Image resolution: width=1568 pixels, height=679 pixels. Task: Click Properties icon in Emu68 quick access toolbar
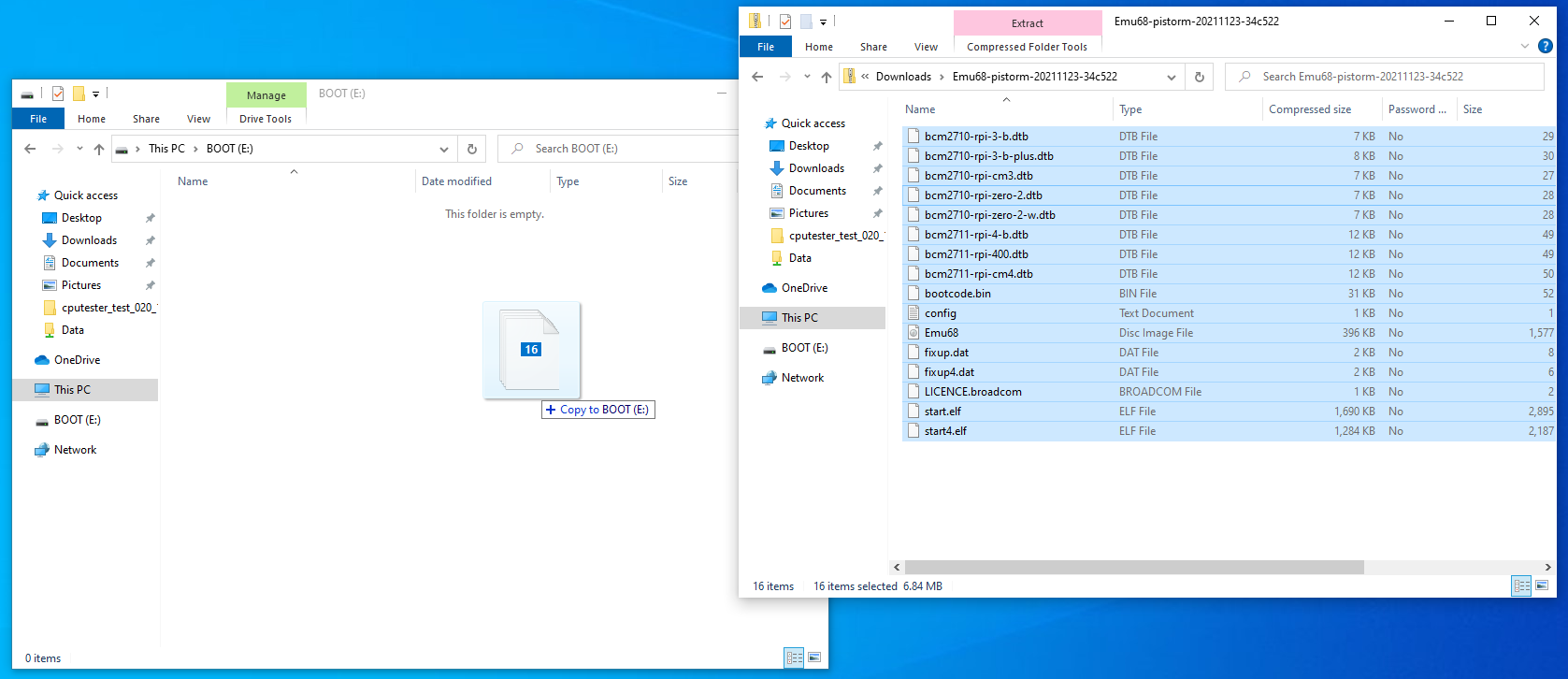(785, 21)
